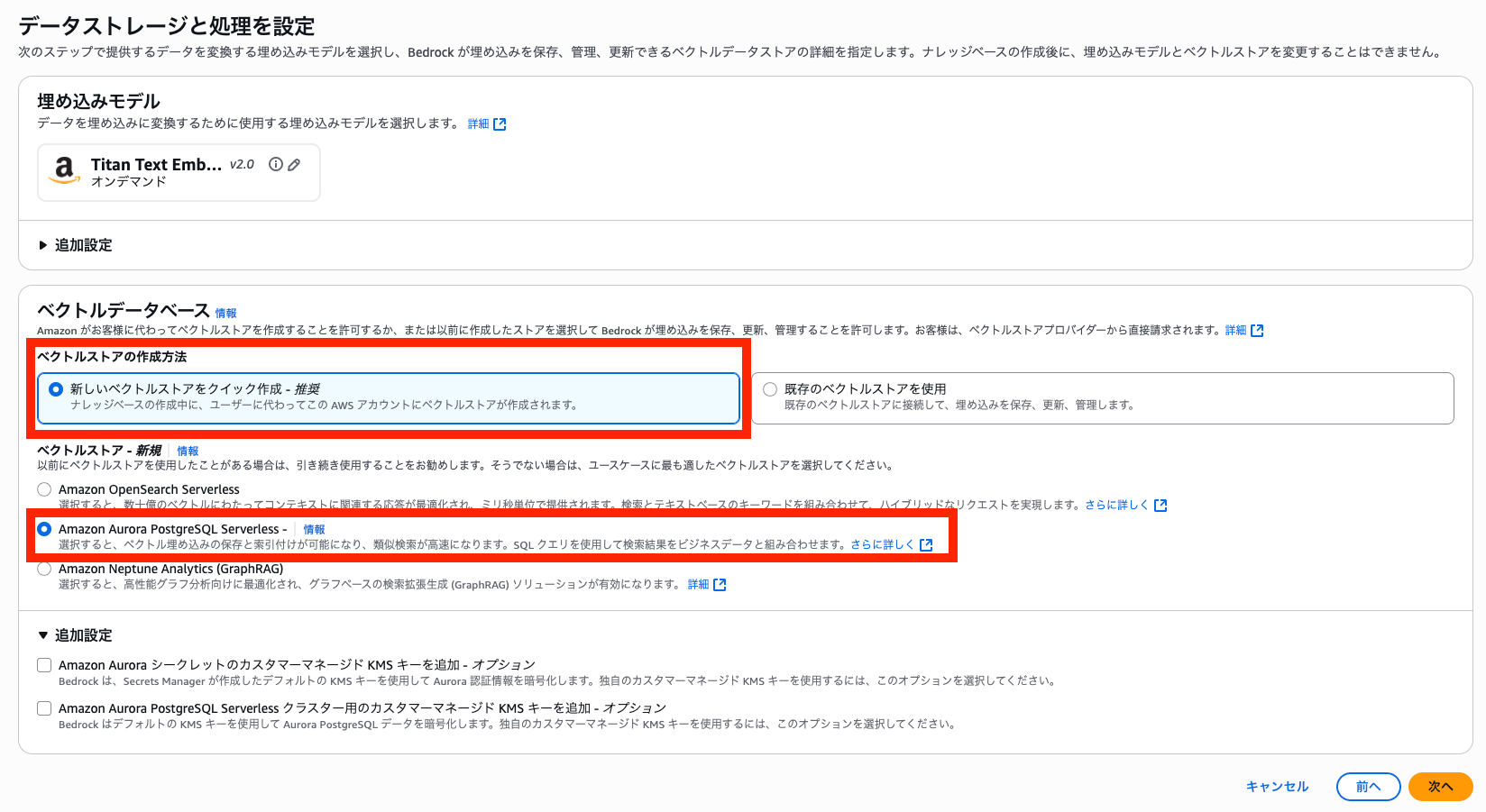Open さらに詳しく link for Aurora PostgreSQL Serverless
Screen dimensions: 1486x812
click(x=882, y=545)
